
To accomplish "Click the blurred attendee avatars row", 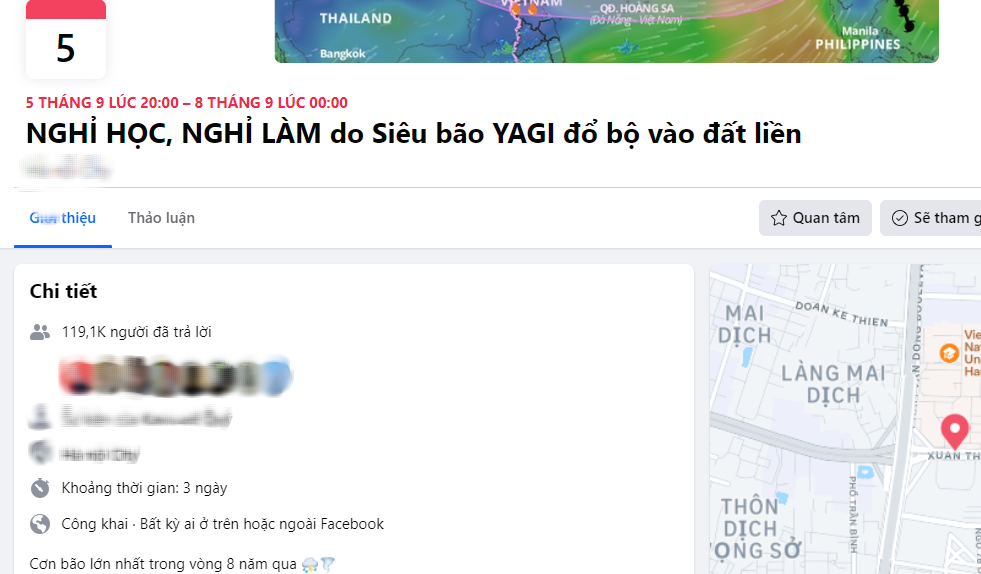I will [x=175, y=376].
